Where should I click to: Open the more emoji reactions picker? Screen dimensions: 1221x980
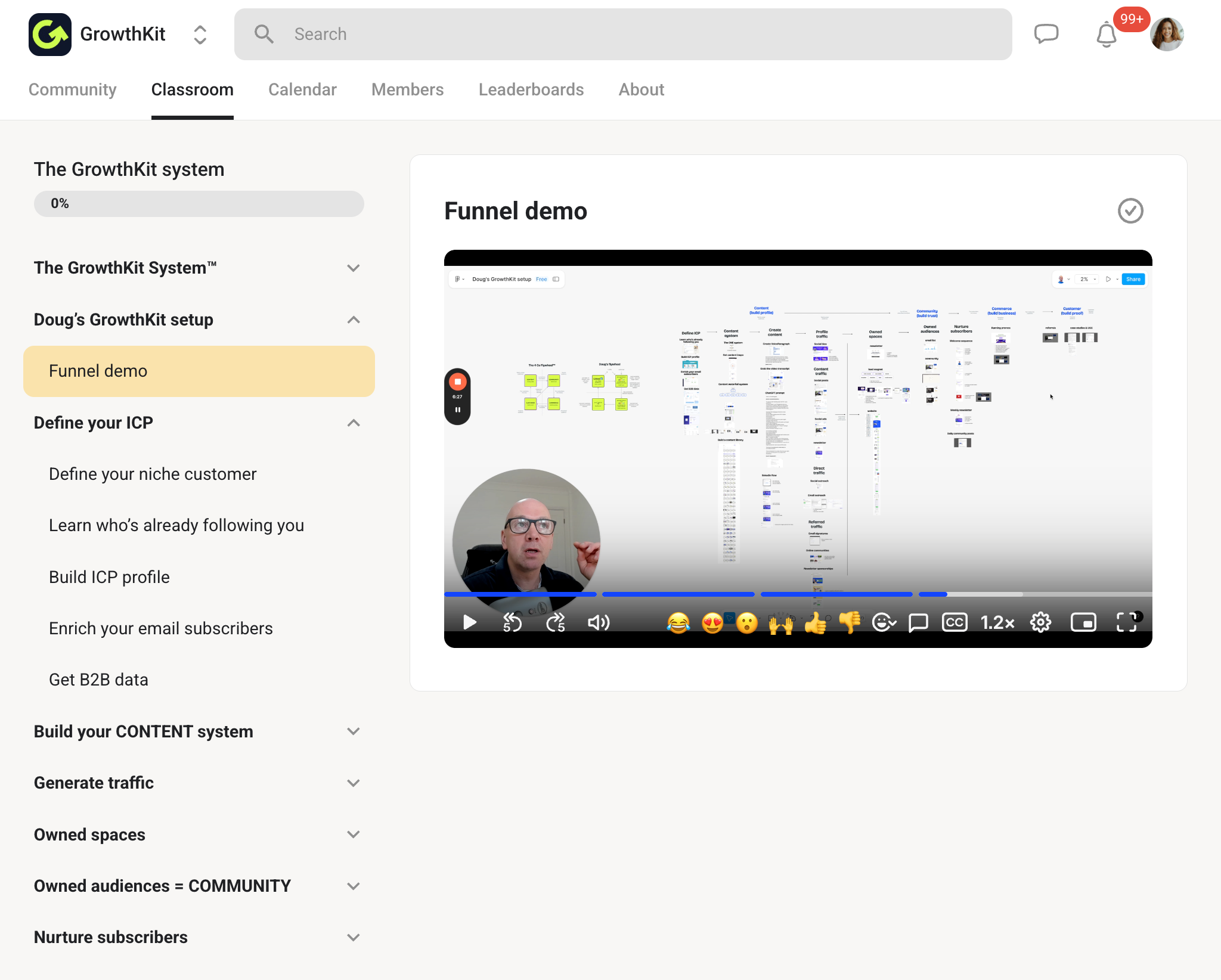884,623
